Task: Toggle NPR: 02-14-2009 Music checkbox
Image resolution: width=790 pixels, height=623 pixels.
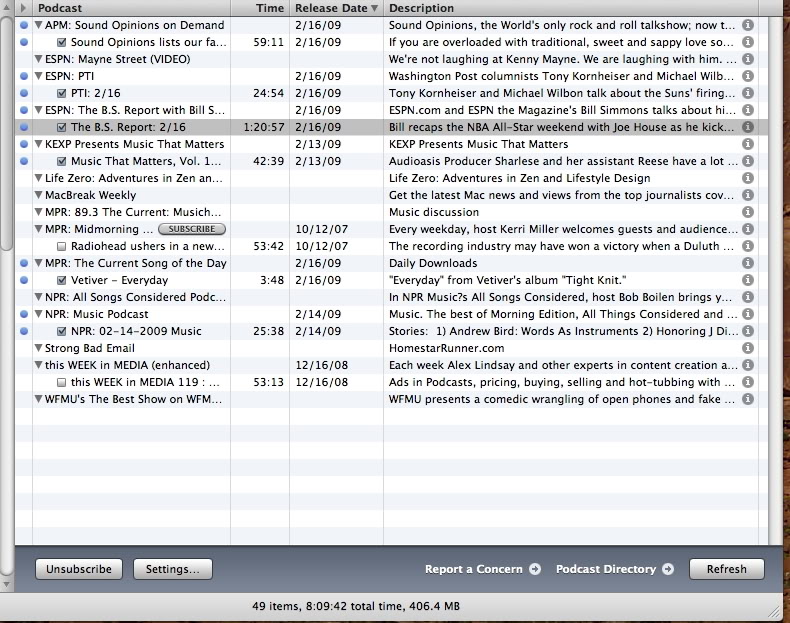Action: tap(61, 331)
